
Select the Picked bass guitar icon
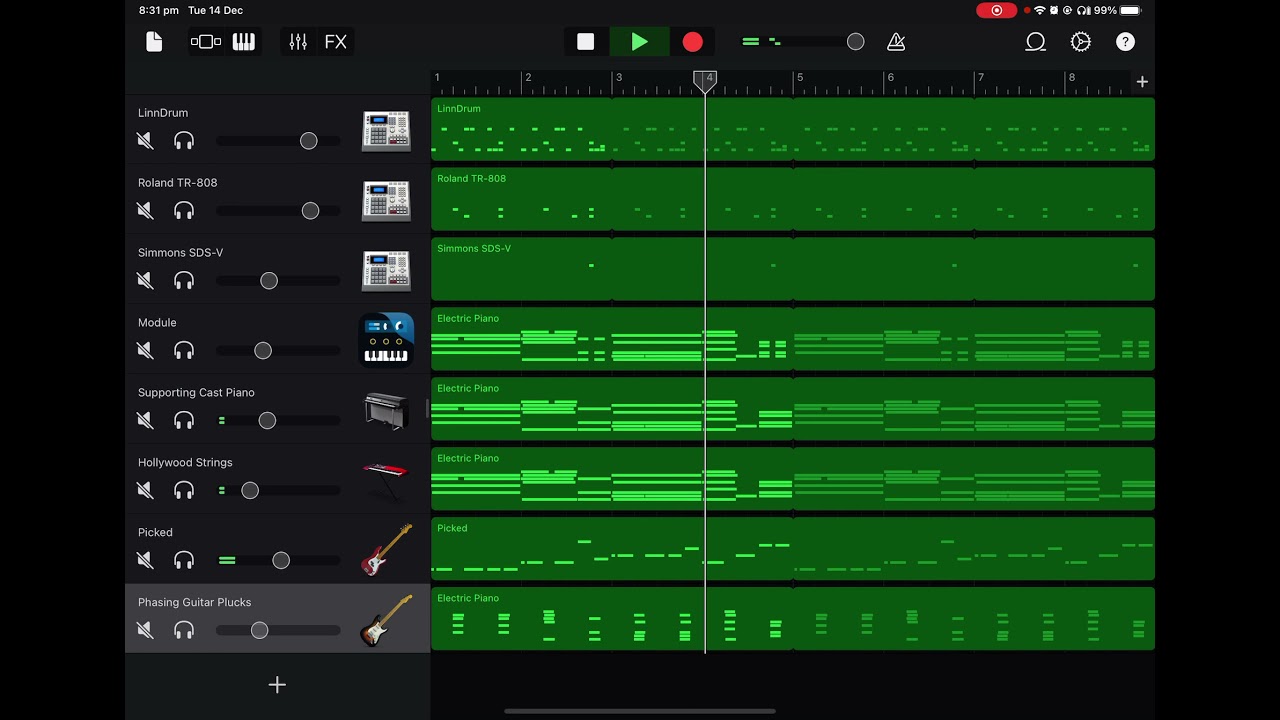[386, 550]
